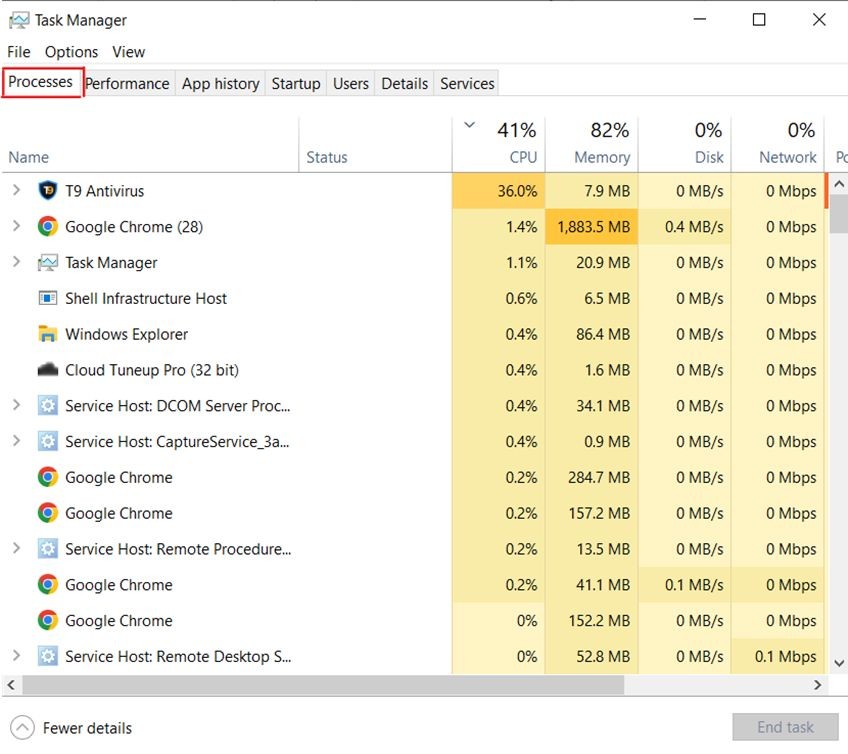
Task: Expand the Google Chrome (28) process group
Action: (16, 227)
